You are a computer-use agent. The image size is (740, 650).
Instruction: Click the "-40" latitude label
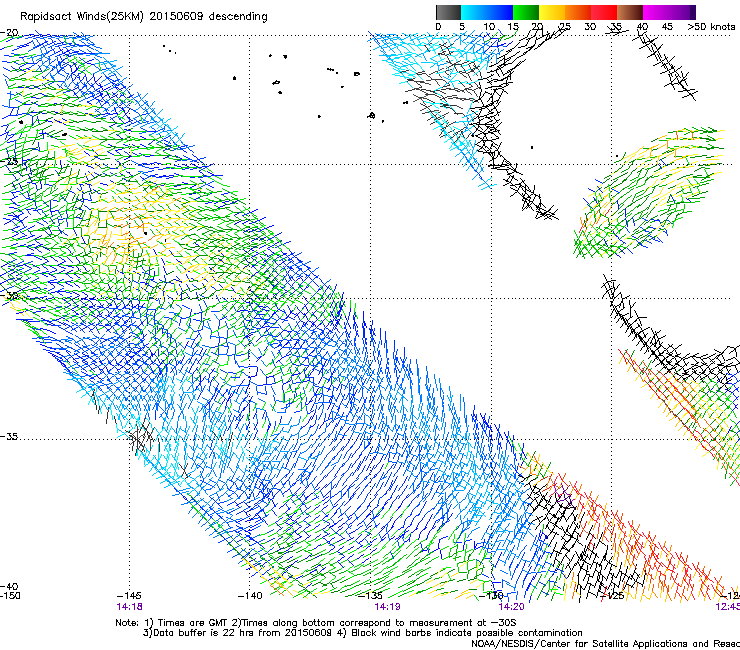tap(9, 587)
